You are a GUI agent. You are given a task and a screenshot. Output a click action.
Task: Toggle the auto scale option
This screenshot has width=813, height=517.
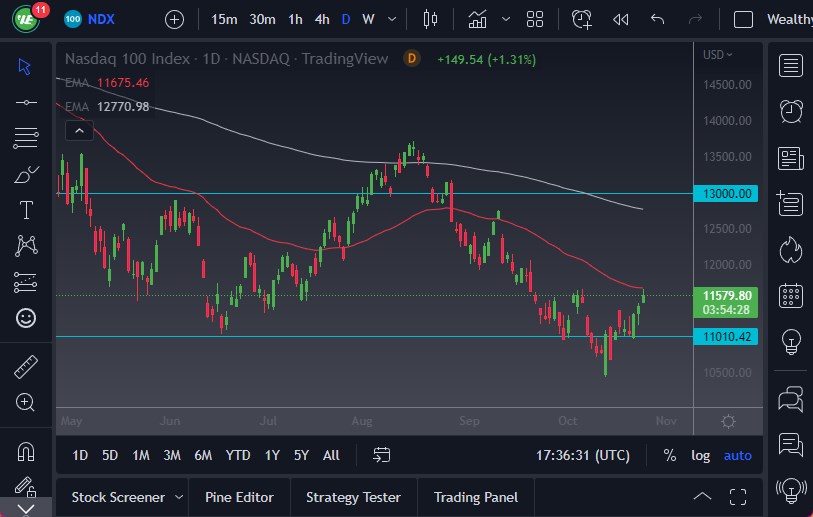pyautogui.click(x=737, y=455)
